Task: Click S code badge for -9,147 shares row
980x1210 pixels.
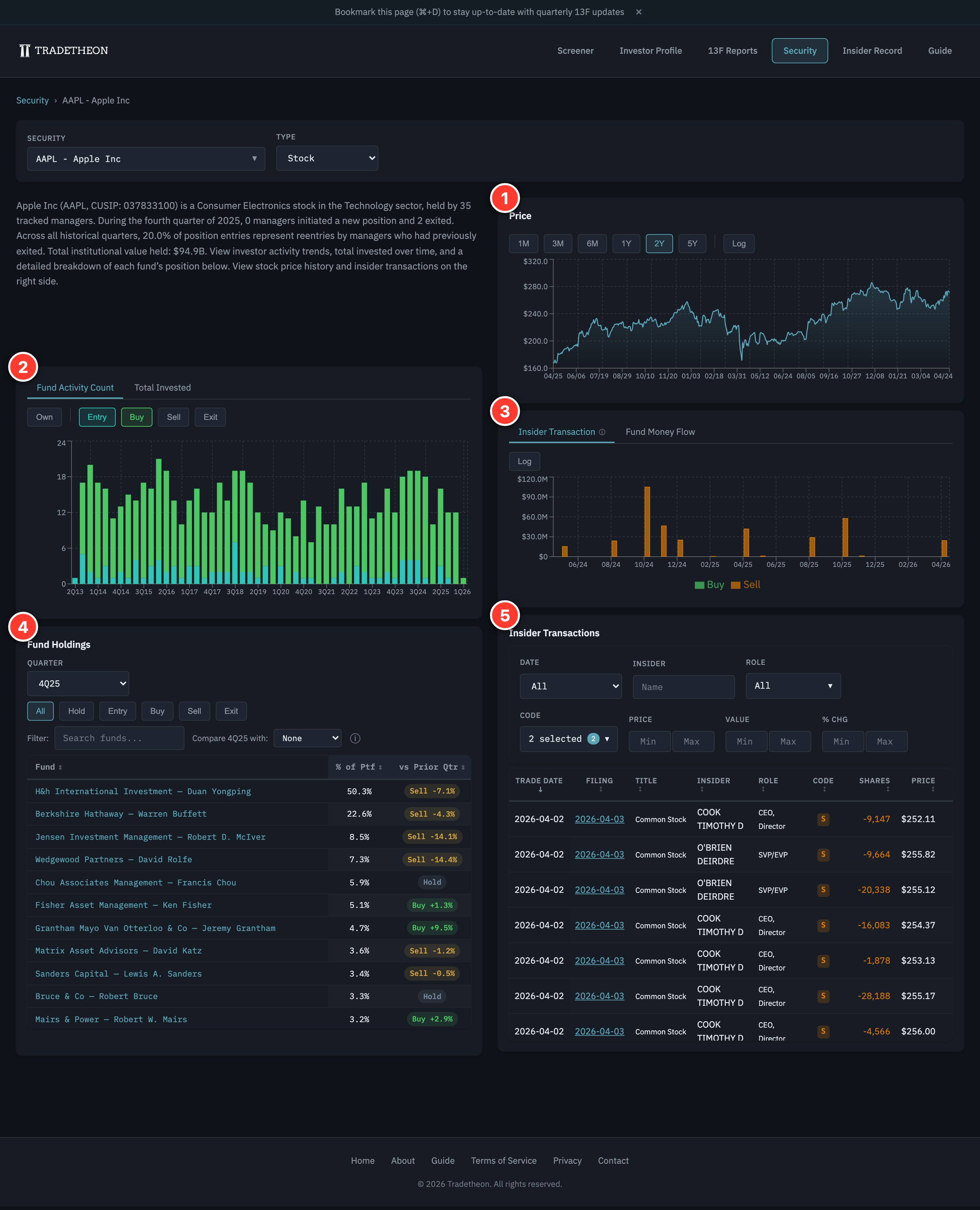Action: click(823, 819)
